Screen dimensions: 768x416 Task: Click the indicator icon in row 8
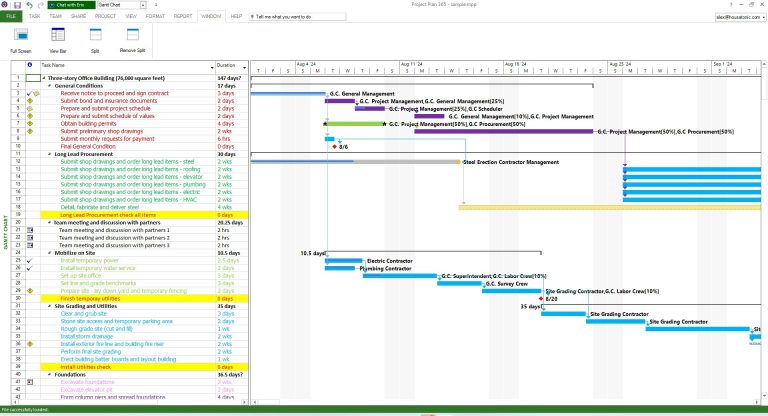click(30, 131)
